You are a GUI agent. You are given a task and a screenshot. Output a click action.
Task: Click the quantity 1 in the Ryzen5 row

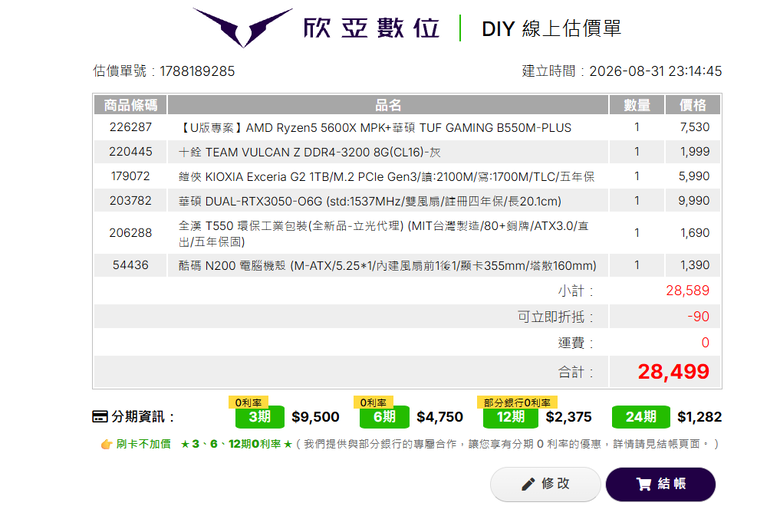point(637,127)
